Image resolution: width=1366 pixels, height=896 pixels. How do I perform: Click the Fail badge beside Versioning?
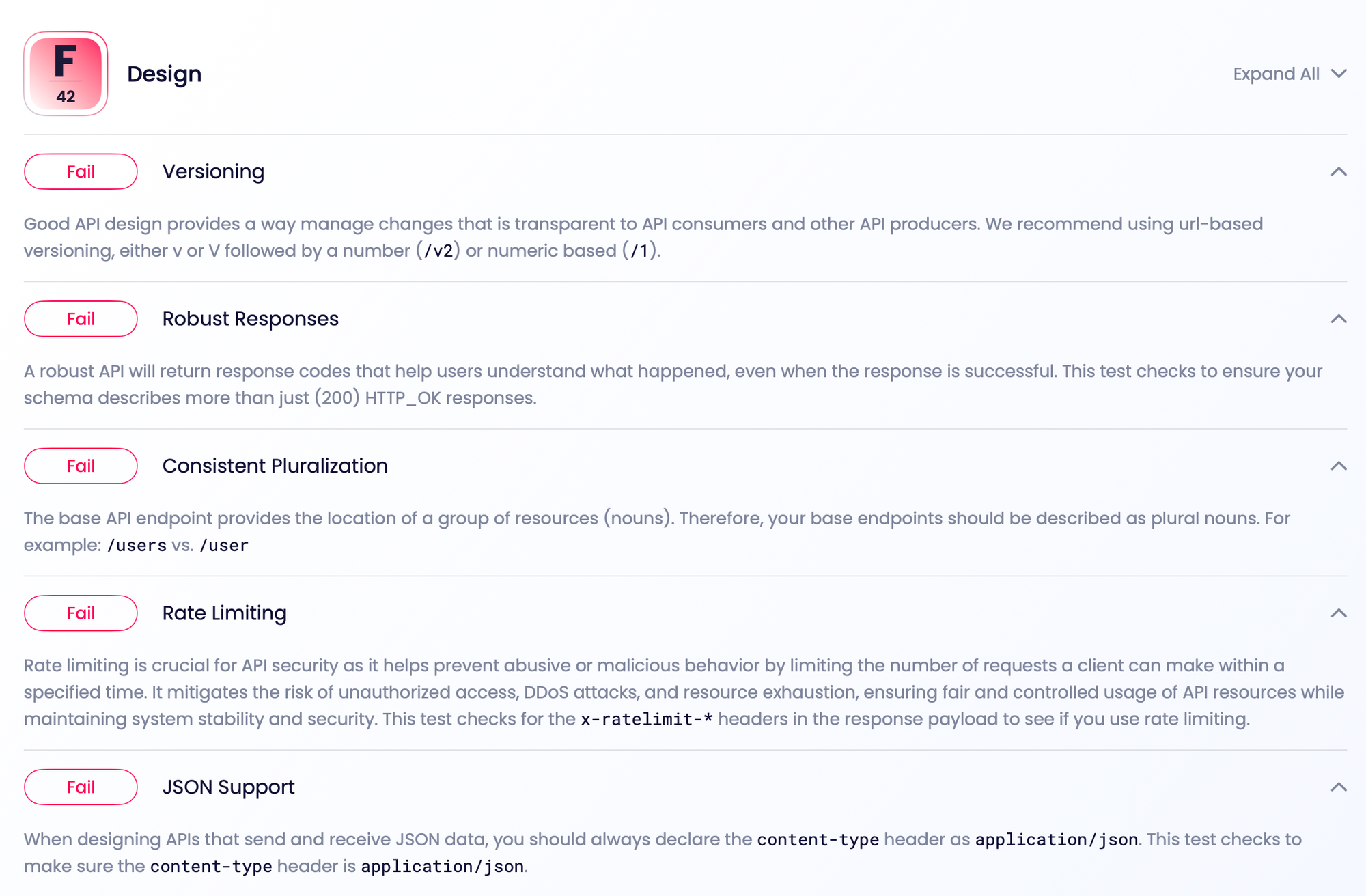tap(81, 171)
